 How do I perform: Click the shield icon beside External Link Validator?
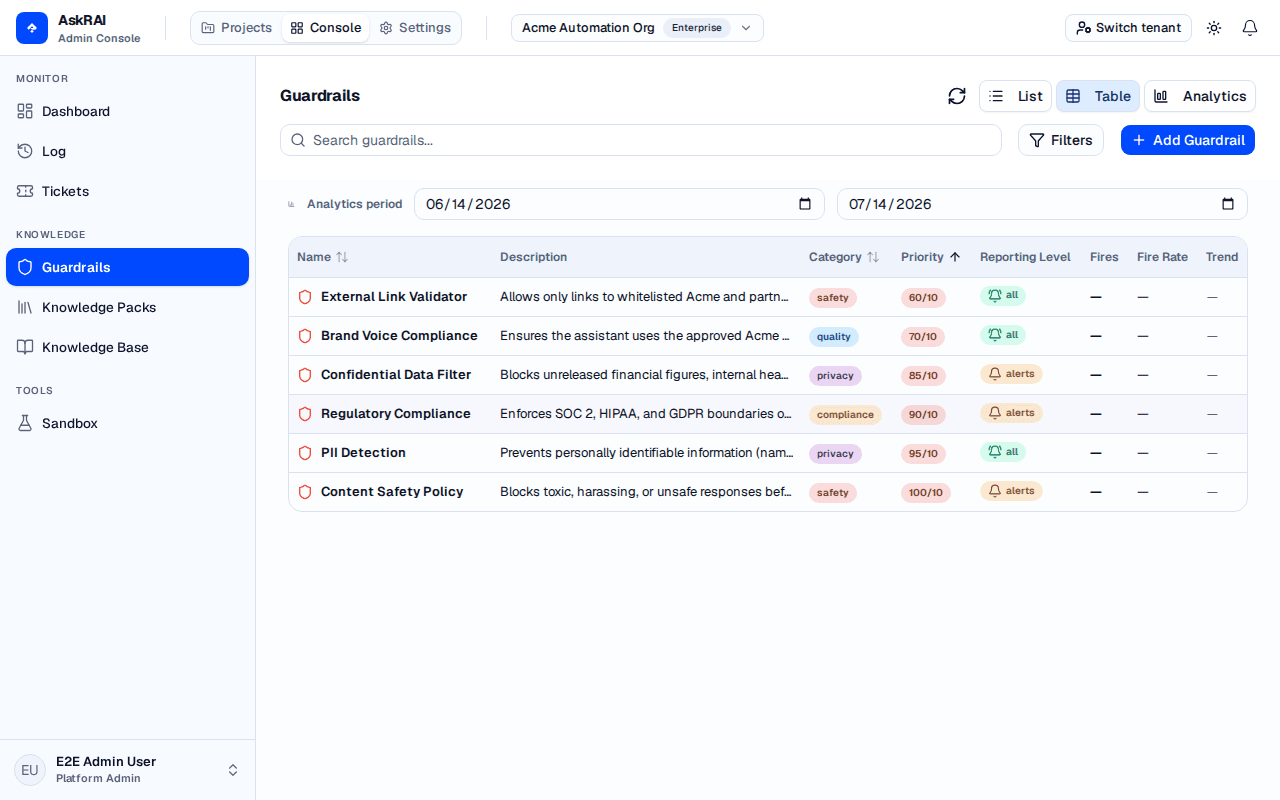pyautogui.click(x=305, y=297)
